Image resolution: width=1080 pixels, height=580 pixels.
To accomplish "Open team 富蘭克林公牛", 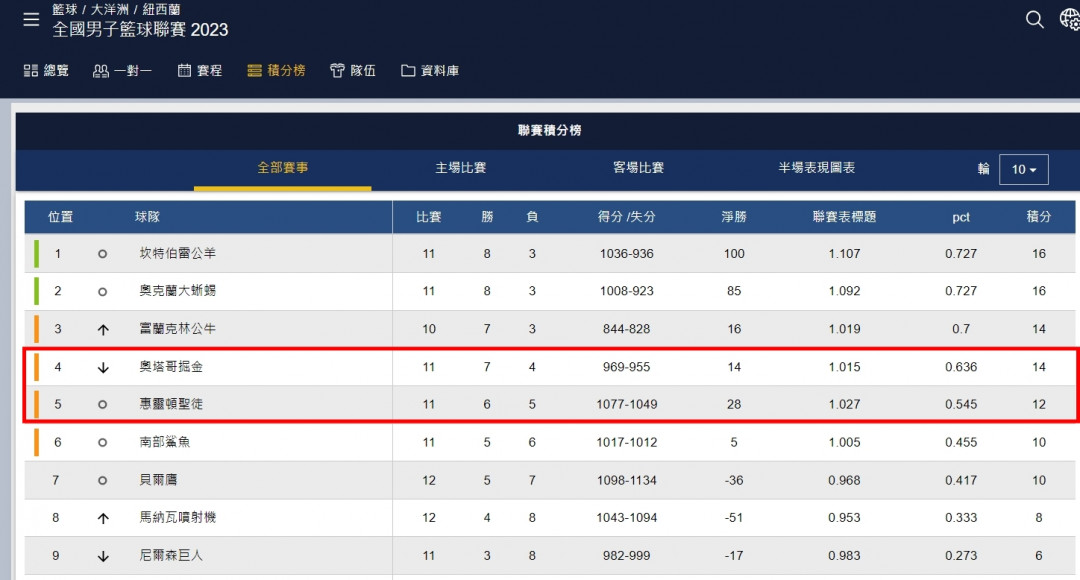I will 178,329.
